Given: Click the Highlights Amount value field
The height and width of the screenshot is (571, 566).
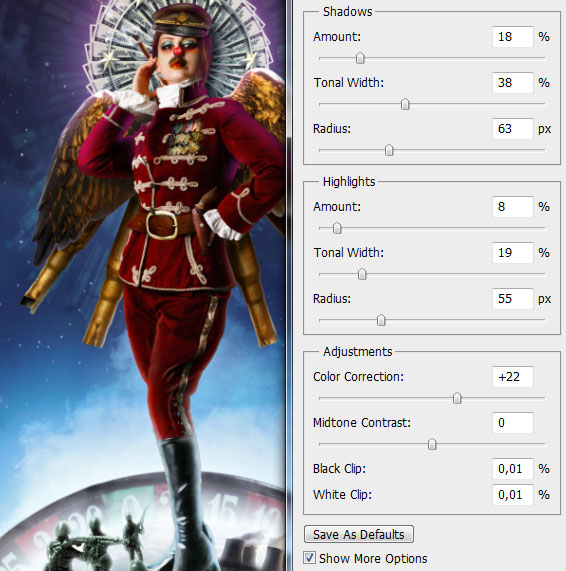Looking at the screenshot, I should (513, 207).
